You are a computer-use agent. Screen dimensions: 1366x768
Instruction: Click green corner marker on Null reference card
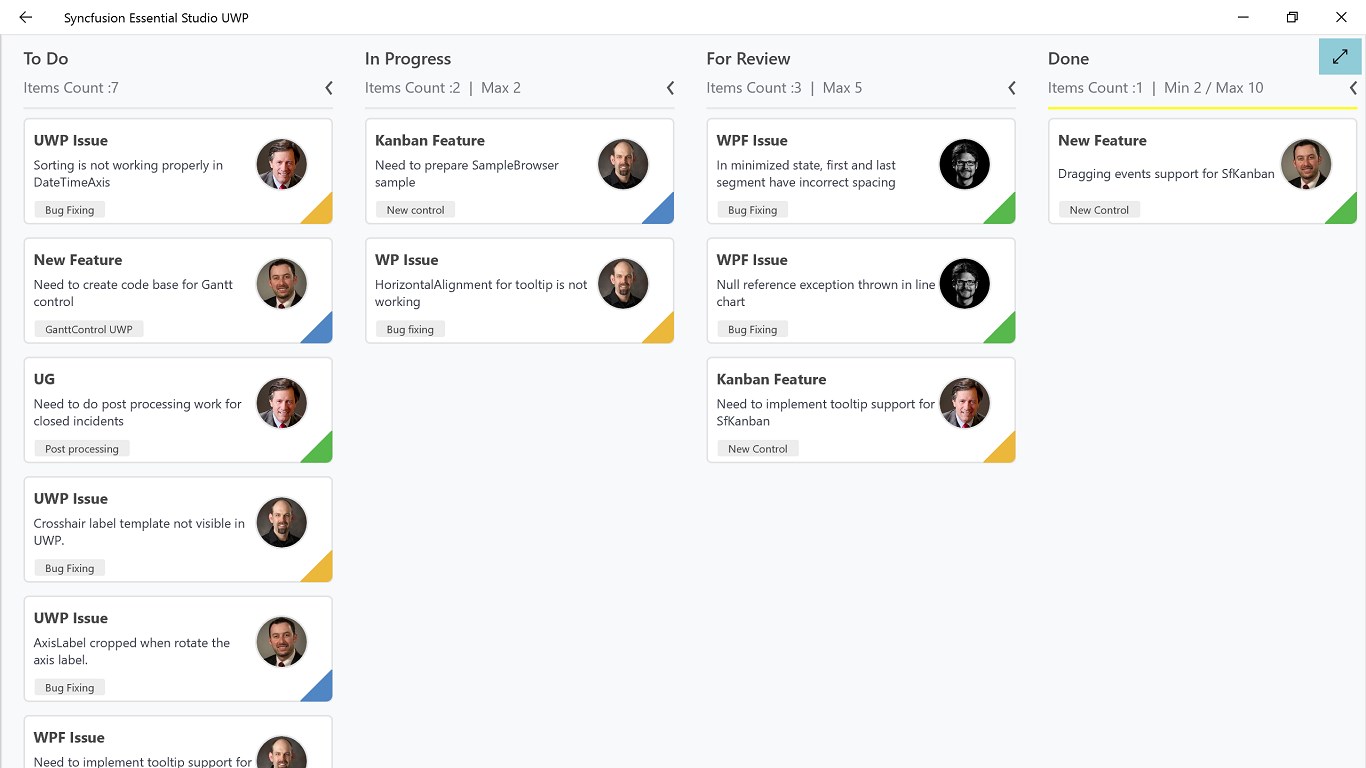tap(1005, 332)
